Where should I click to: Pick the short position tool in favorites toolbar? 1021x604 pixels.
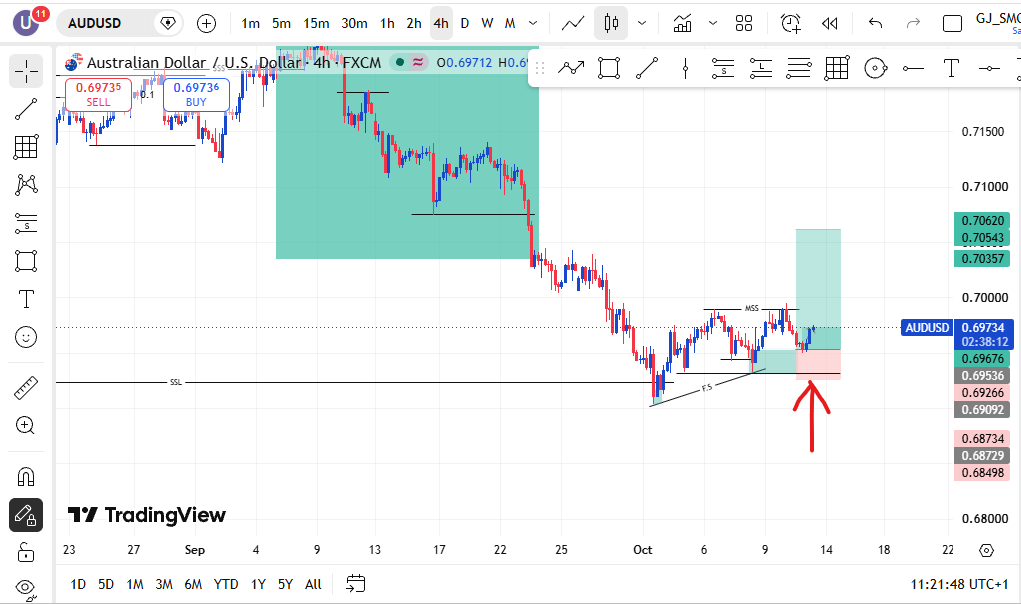(x=723, y=68)
